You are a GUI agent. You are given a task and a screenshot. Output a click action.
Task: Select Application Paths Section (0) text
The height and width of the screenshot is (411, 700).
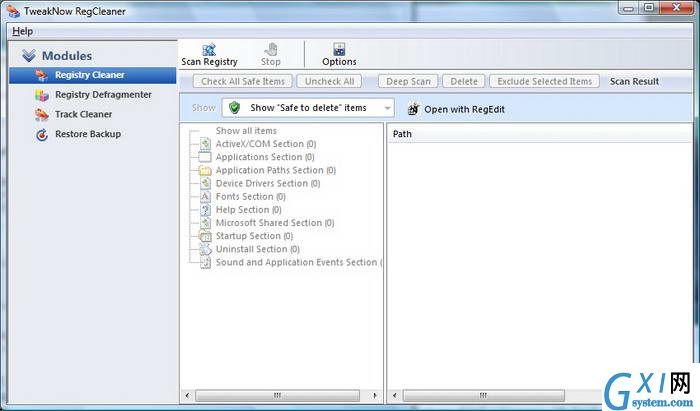[275, 170]
